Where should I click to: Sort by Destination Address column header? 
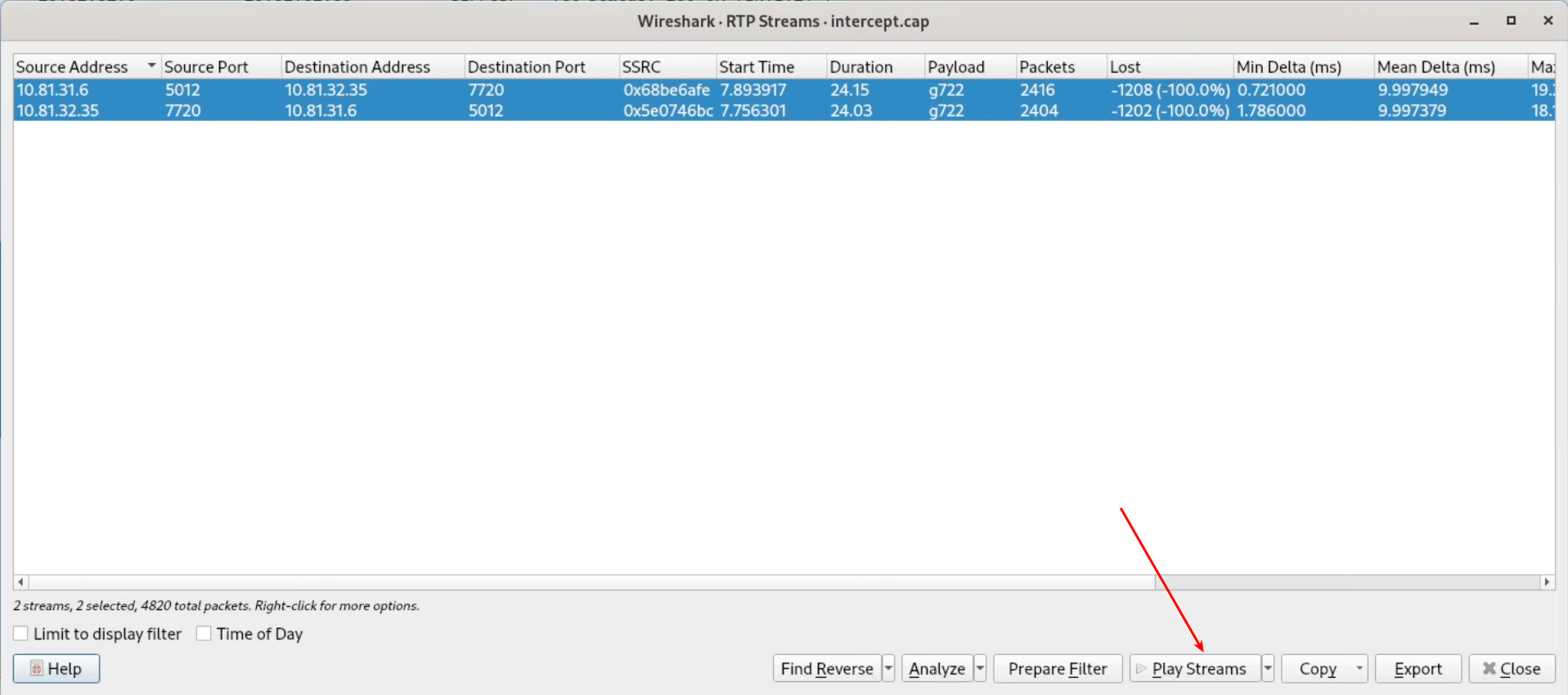click(x=372, y=67)
